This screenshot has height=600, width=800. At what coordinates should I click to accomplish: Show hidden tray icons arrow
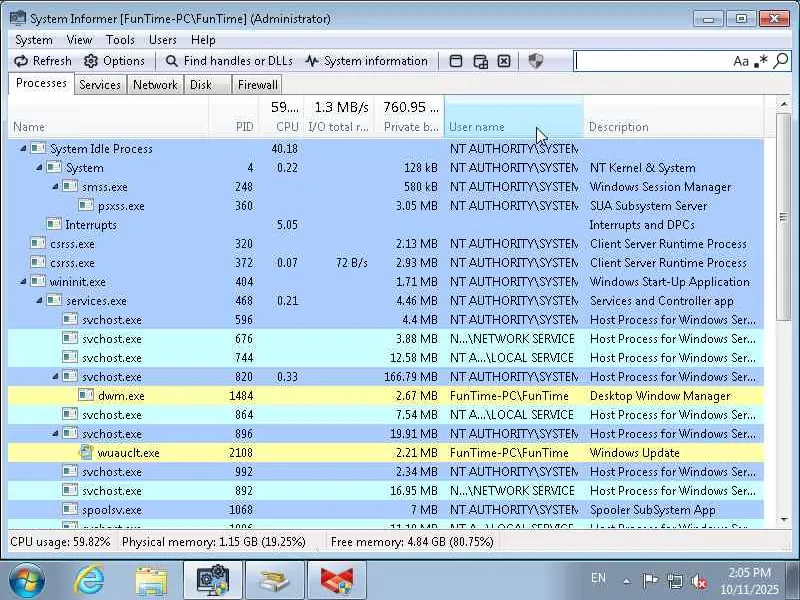click(x=627, y=581)
